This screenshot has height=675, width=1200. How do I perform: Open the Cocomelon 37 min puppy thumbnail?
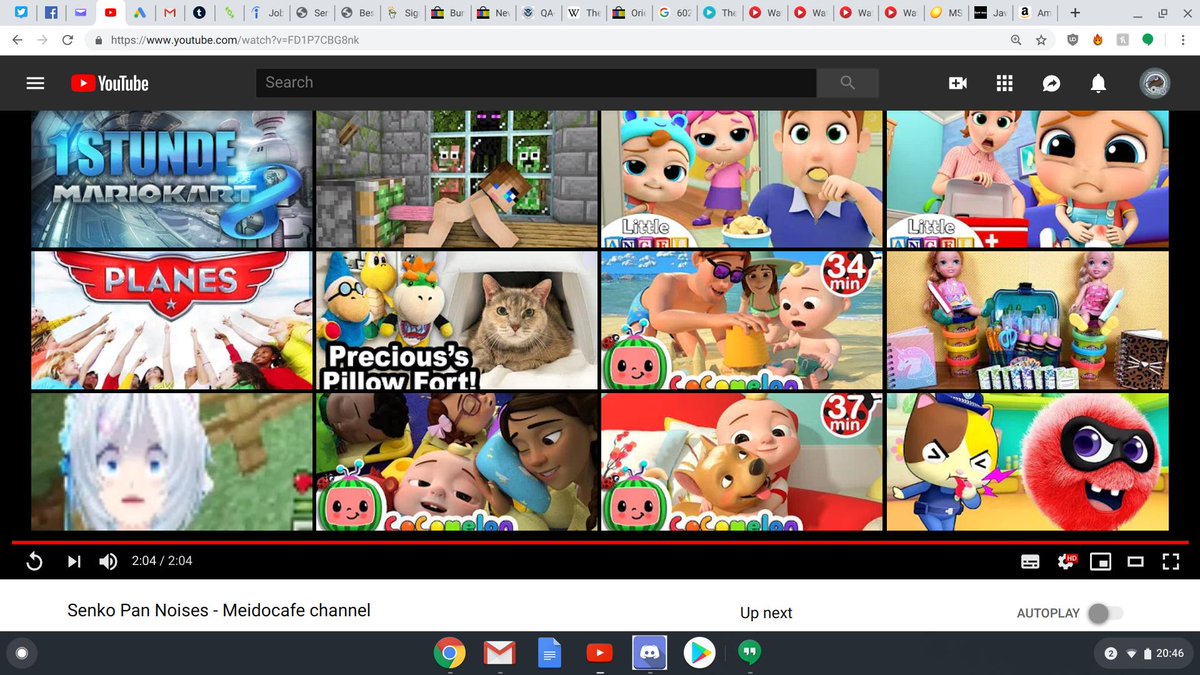[742, 461]
